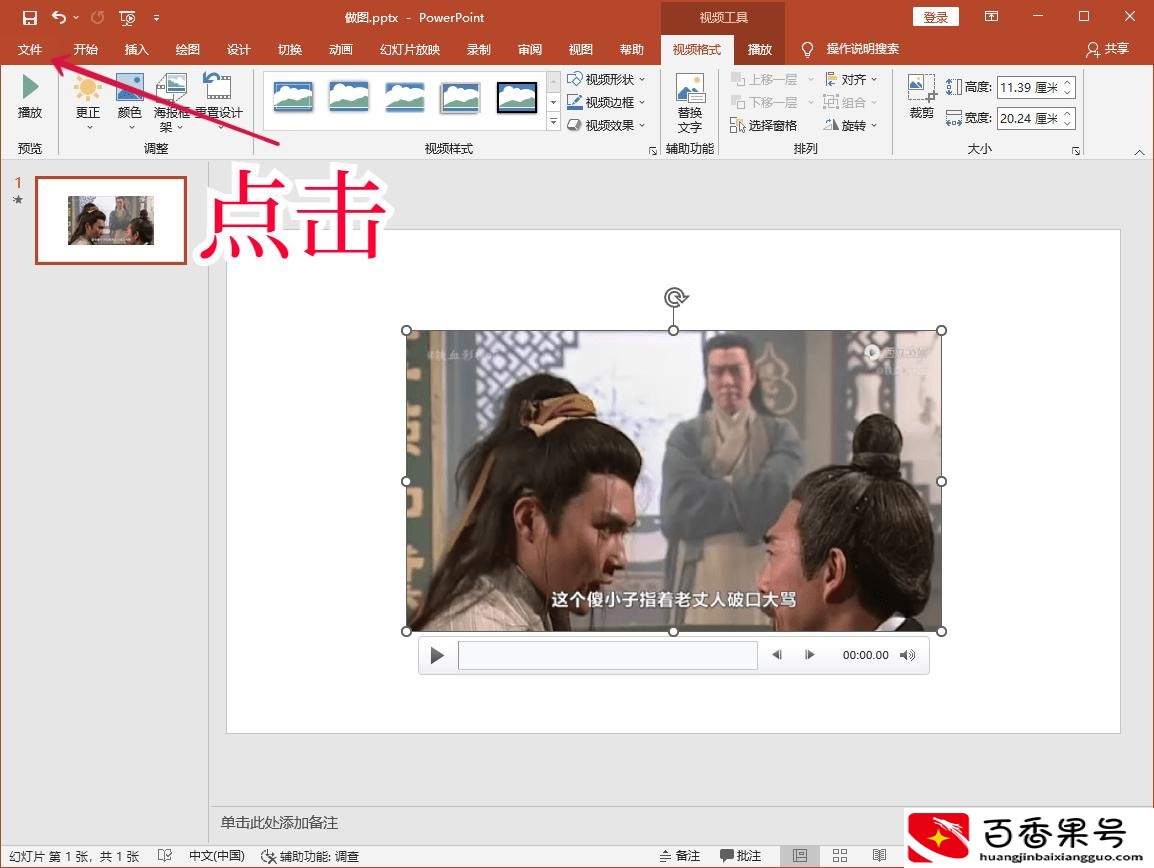1154x868 pixels.
Task: Apply the first video style thumbnail
Action: (x=293, y=97)
